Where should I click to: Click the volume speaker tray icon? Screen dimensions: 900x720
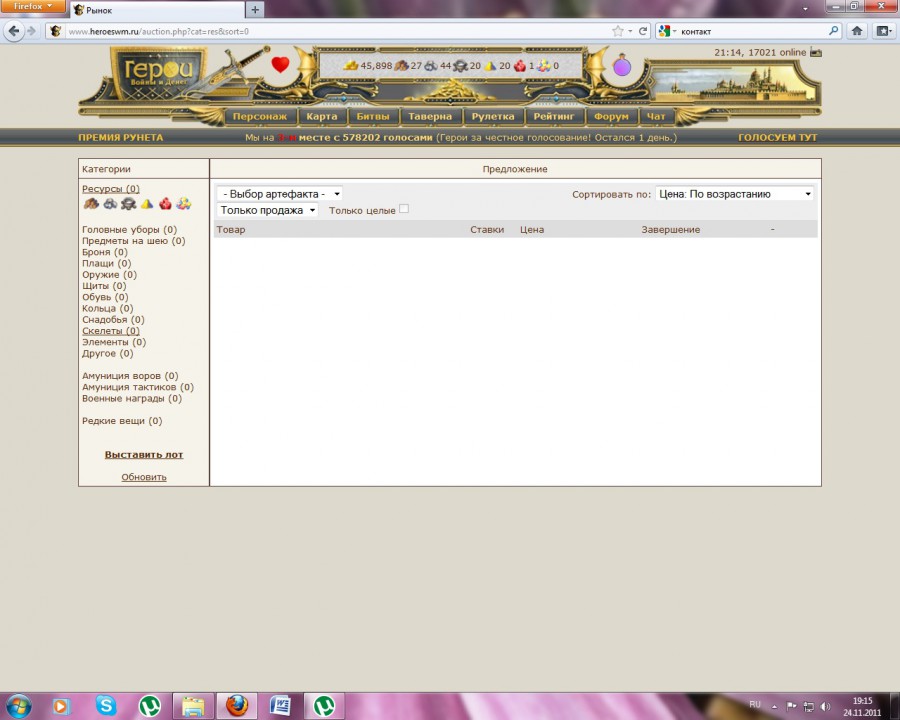coord(825,706)
